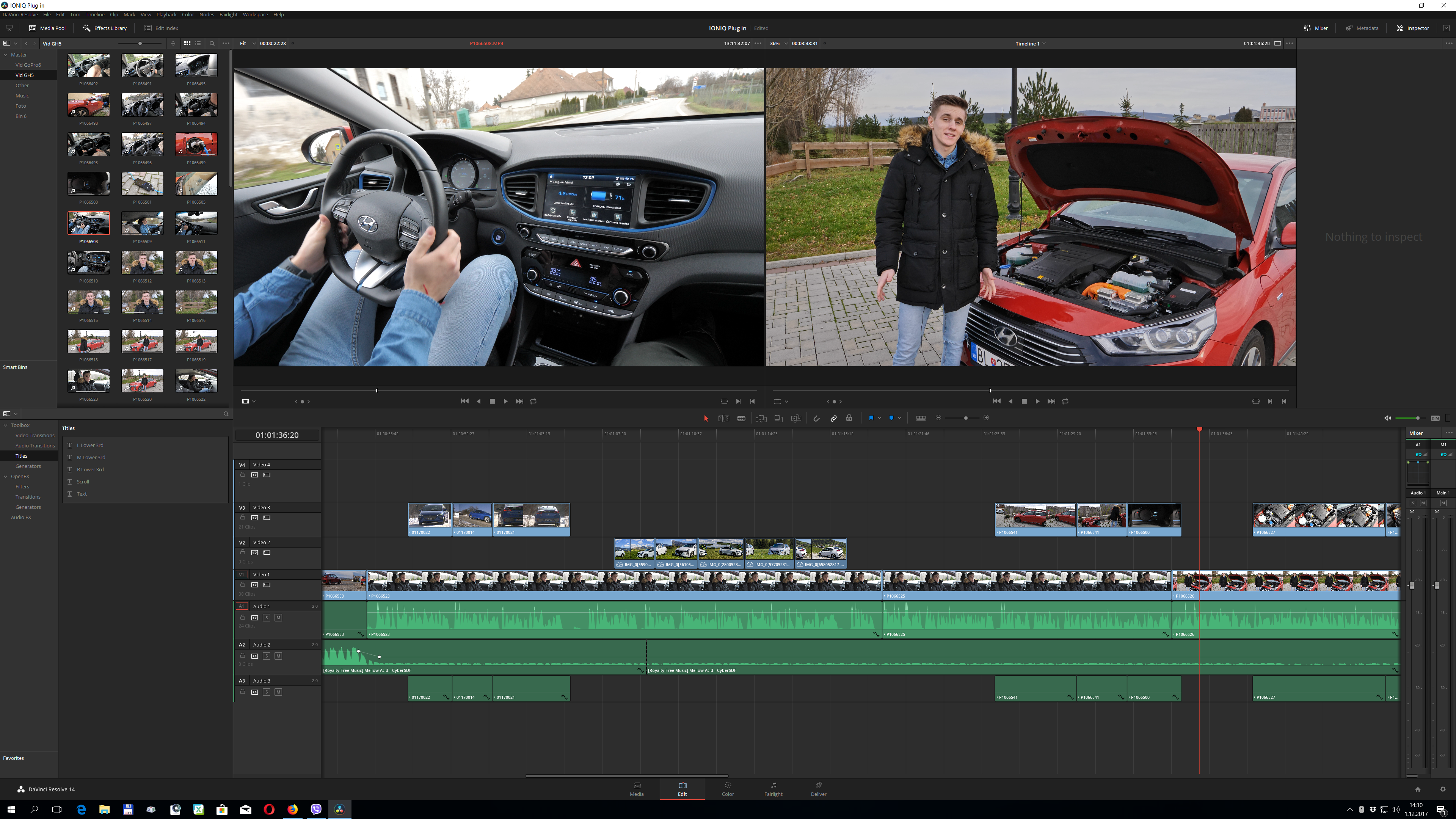1456x819 pixels.
Task: Toggle timeline snapping magnet icon
Action: [x=816, y=418]
